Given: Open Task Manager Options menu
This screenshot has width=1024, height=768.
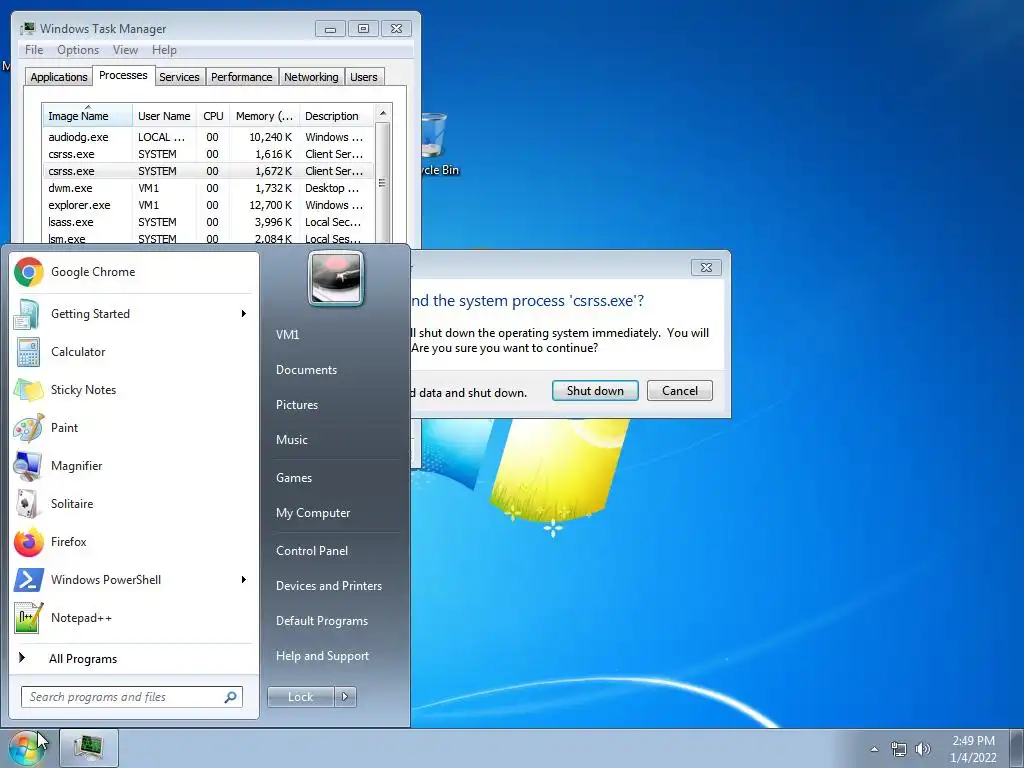Looking at the screenshot, I should pos(78,50).
